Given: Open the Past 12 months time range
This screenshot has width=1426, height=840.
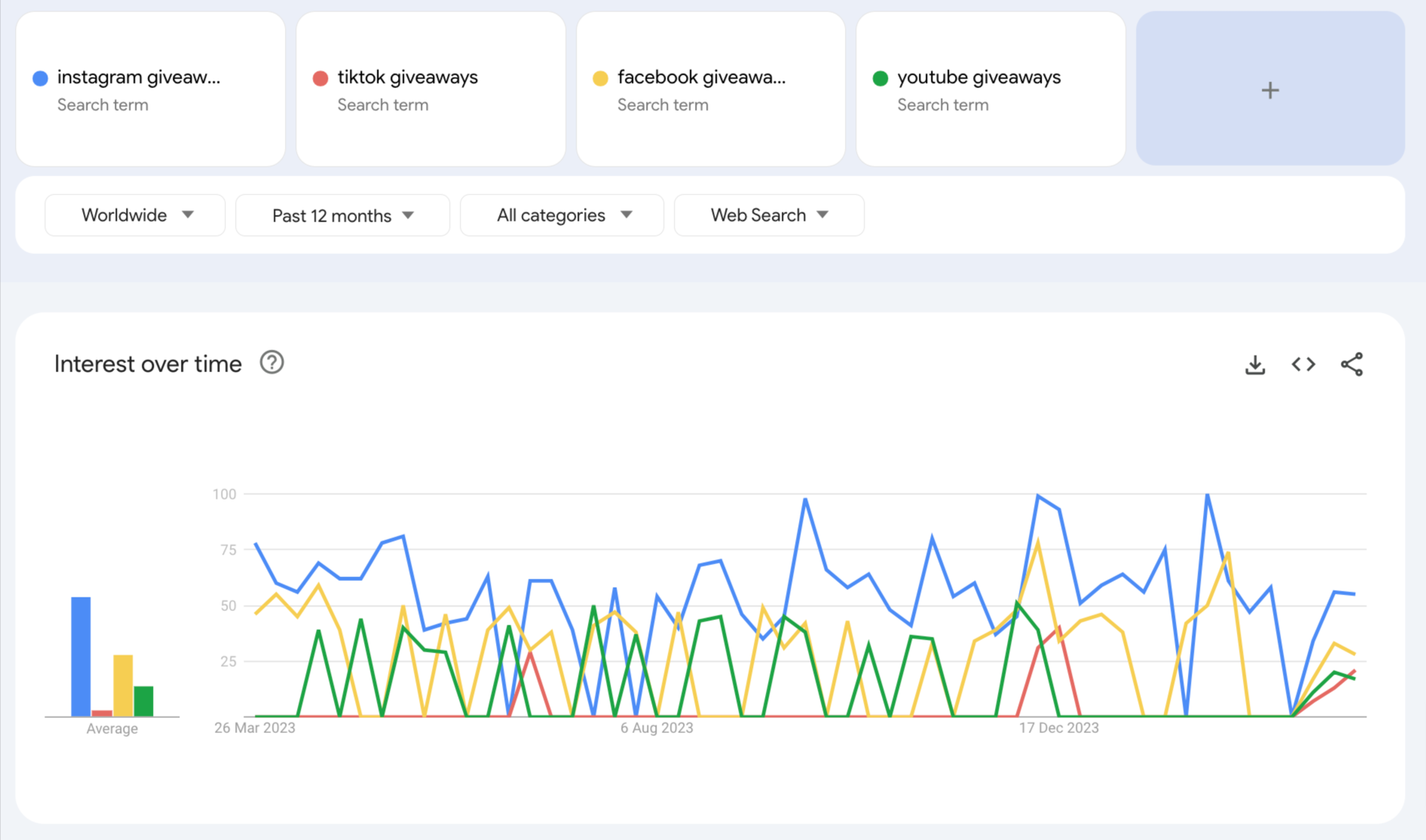Looking at the screenshot, I should pos(342,216).
